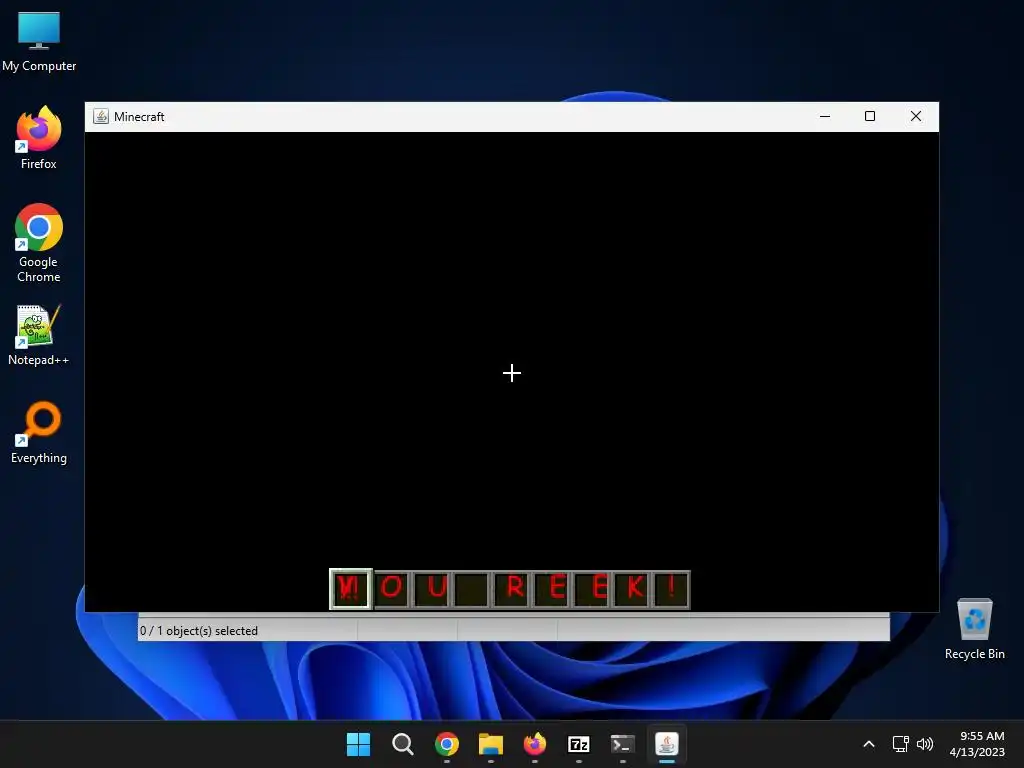Open the Everything search desktop shortcut
1024x768 pixels.
[x=39, y=433]
